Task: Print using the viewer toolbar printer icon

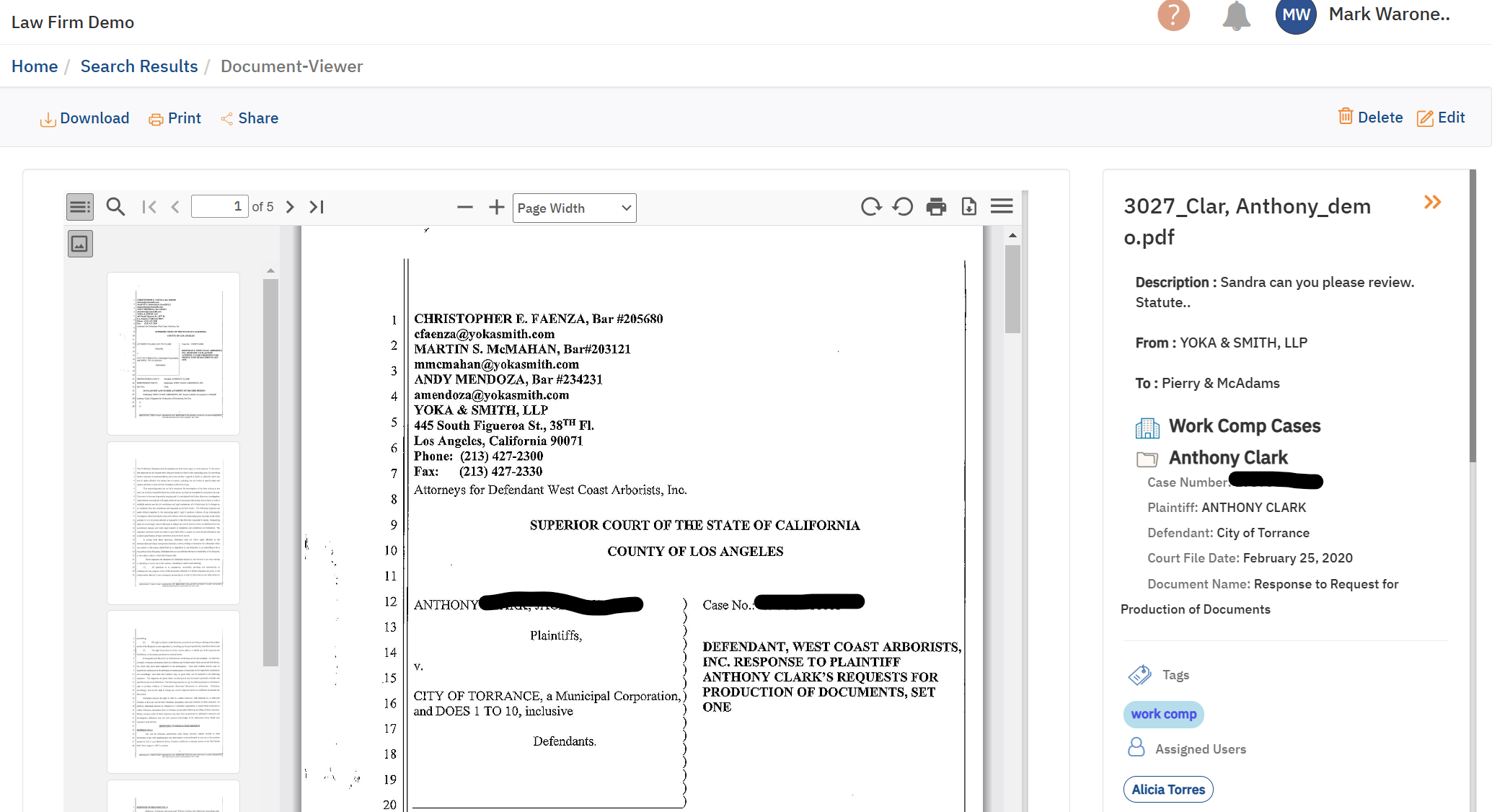Action: (937, 206)
